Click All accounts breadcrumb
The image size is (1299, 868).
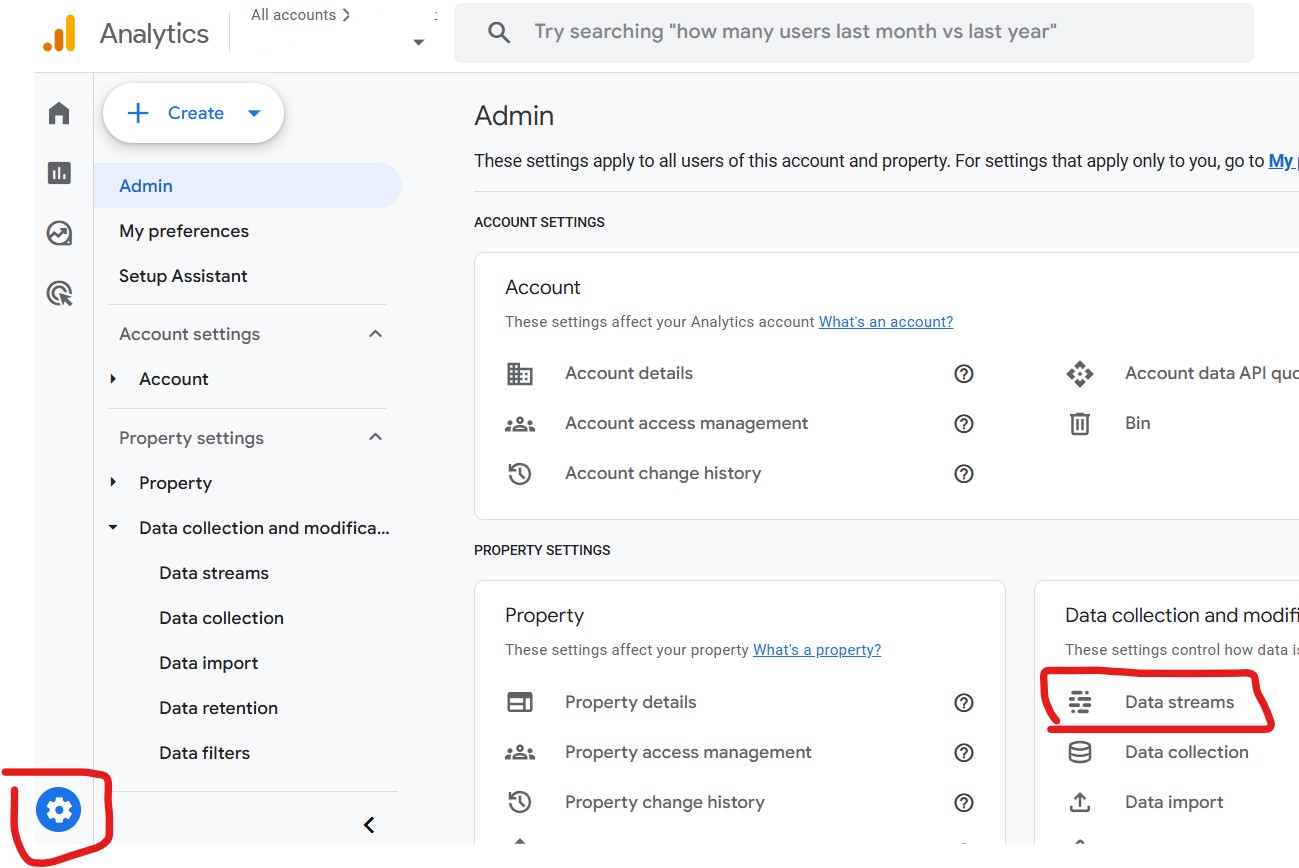[300, 15]
